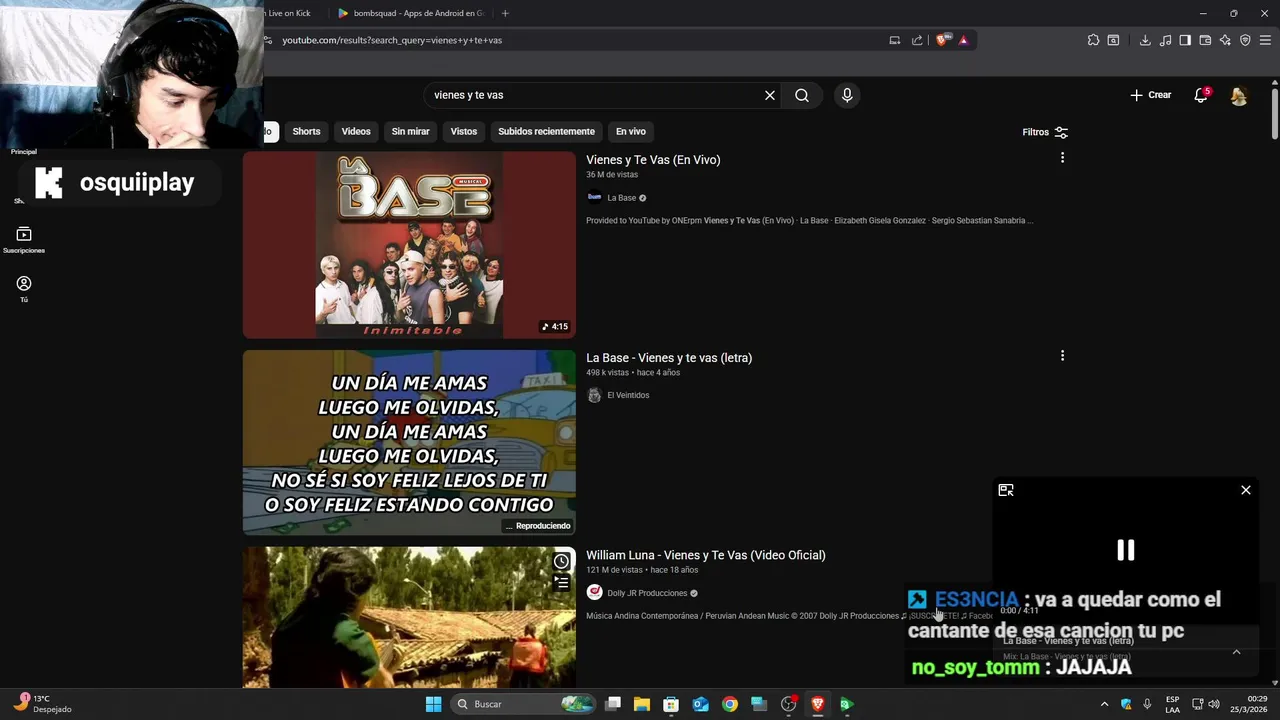
Task: Open the Windows Start menu
Action: point(433,704)
